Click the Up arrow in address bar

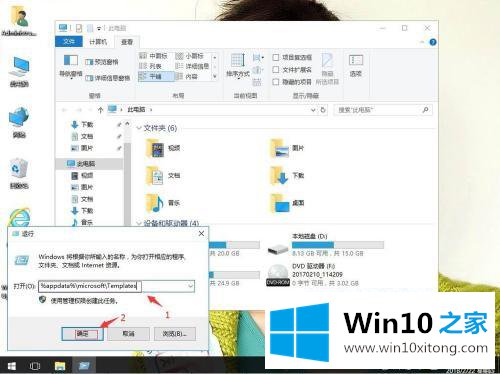(x=100, y=110)
